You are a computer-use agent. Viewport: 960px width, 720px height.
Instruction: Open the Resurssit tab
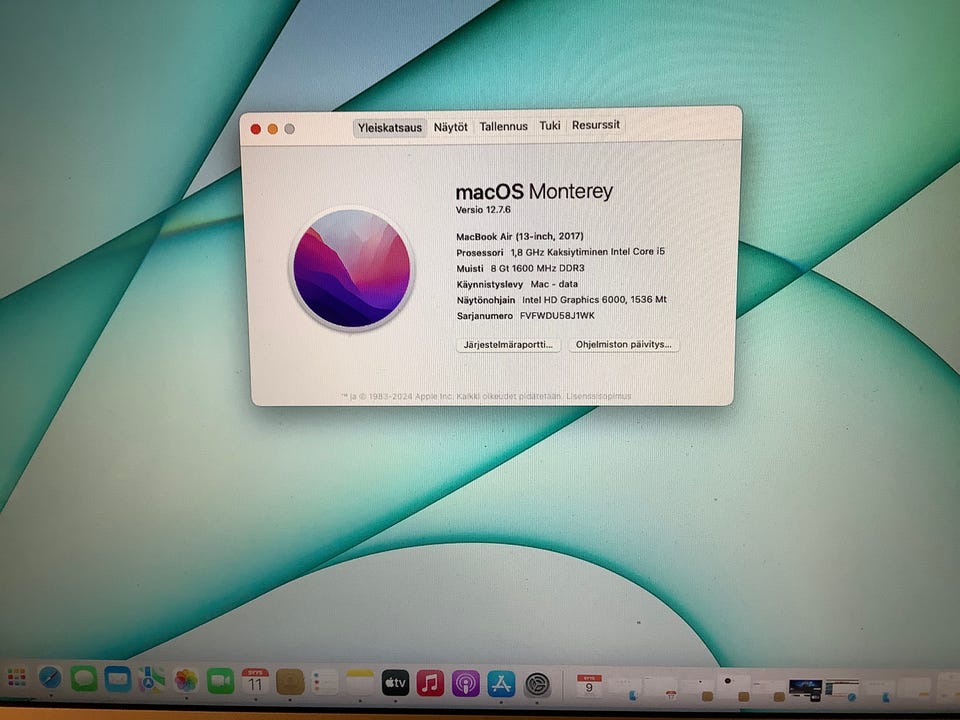[596, 125]
